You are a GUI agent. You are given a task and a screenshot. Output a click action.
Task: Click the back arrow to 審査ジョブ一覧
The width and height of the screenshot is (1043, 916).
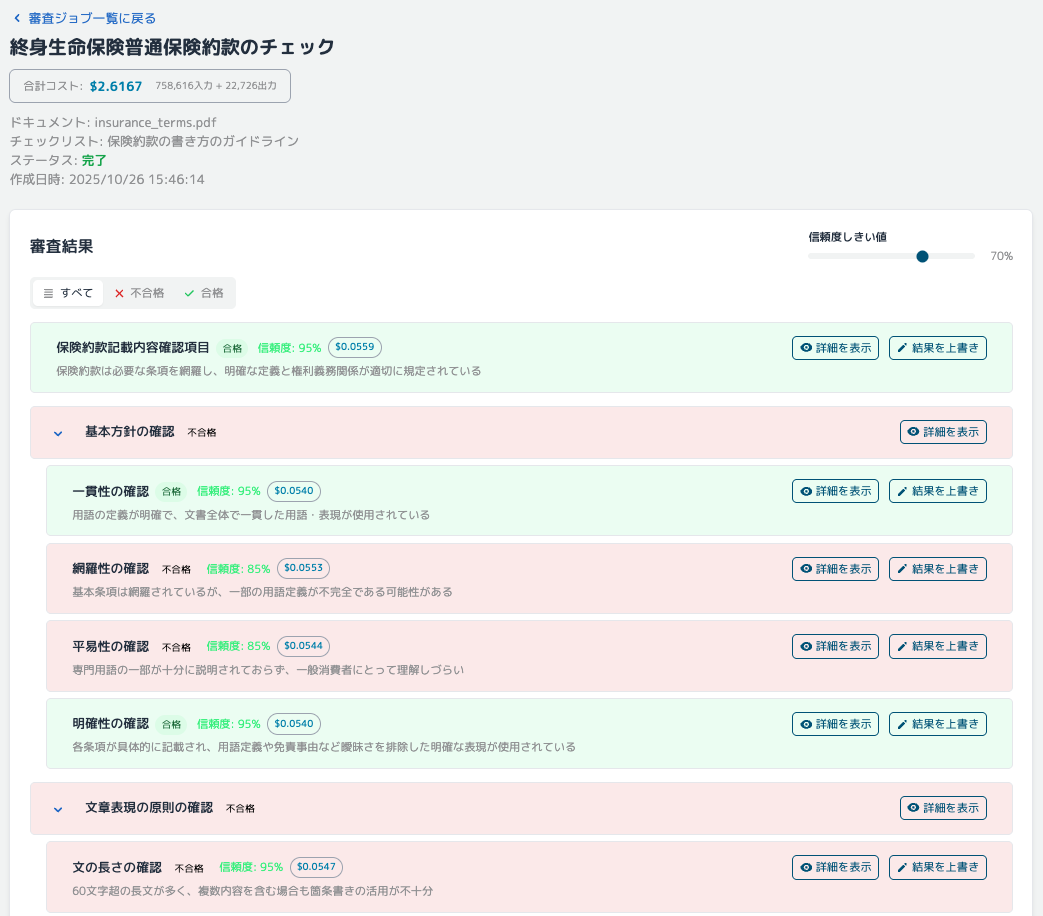click(x=16, y=18)
